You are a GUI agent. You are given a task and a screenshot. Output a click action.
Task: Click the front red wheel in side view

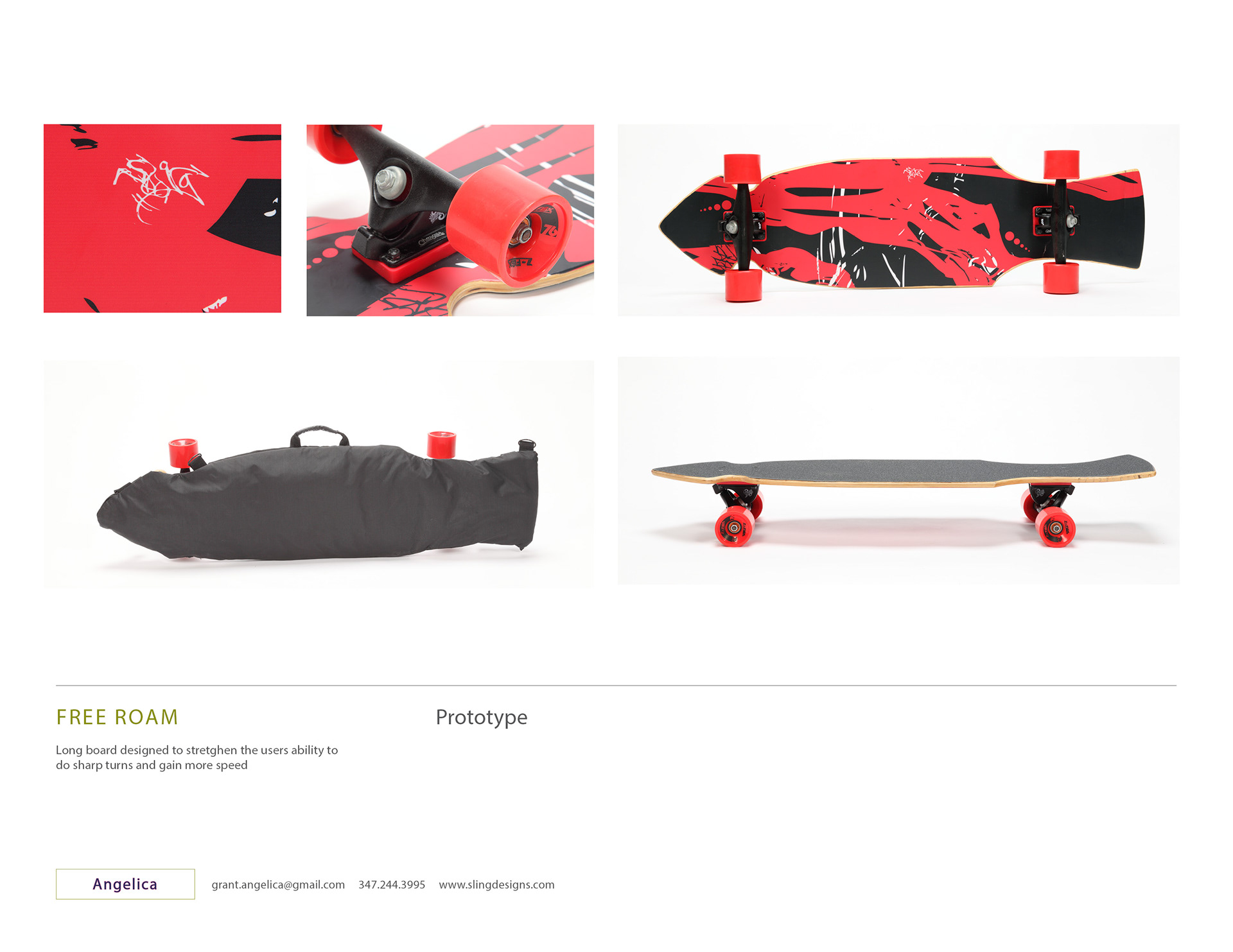[x=735, y=526]
